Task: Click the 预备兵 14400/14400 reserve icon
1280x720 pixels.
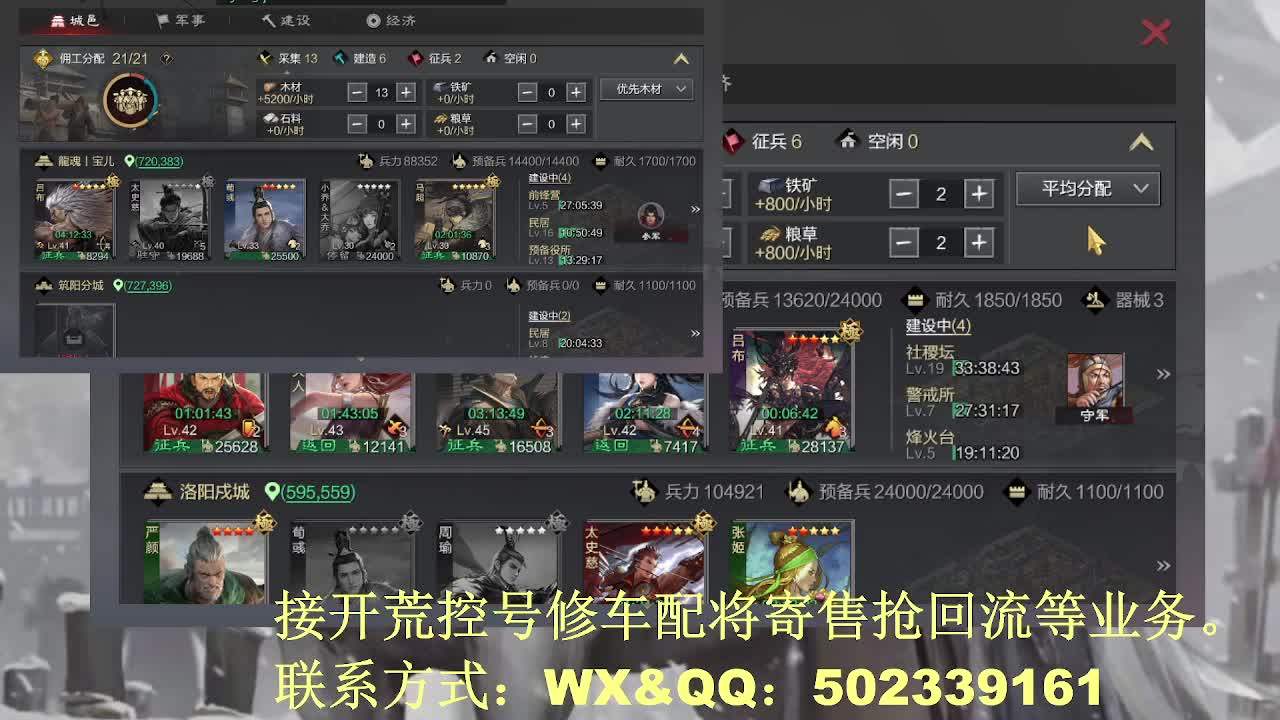Action: click(x=459, y=161)
